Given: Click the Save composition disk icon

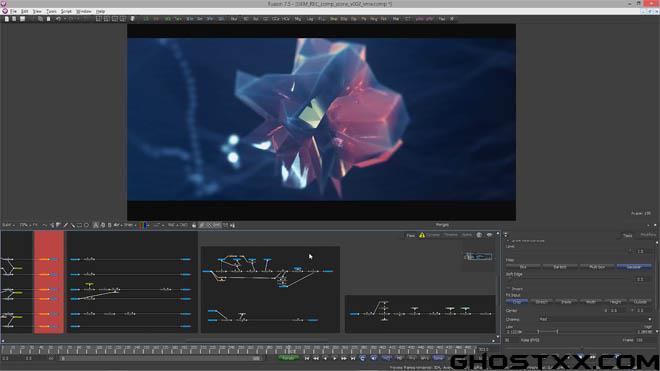Looking at the screenshot, I should pyautogui.click(x=22, y=19).
